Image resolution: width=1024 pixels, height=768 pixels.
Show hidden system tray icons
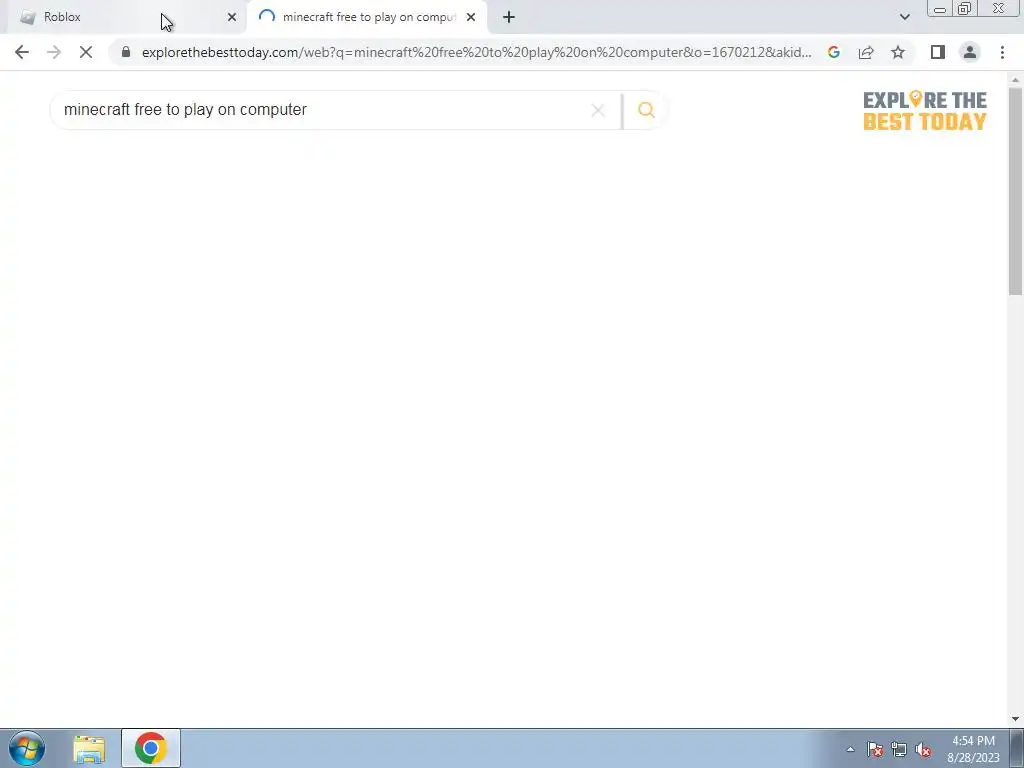click(x=850, y=749)
